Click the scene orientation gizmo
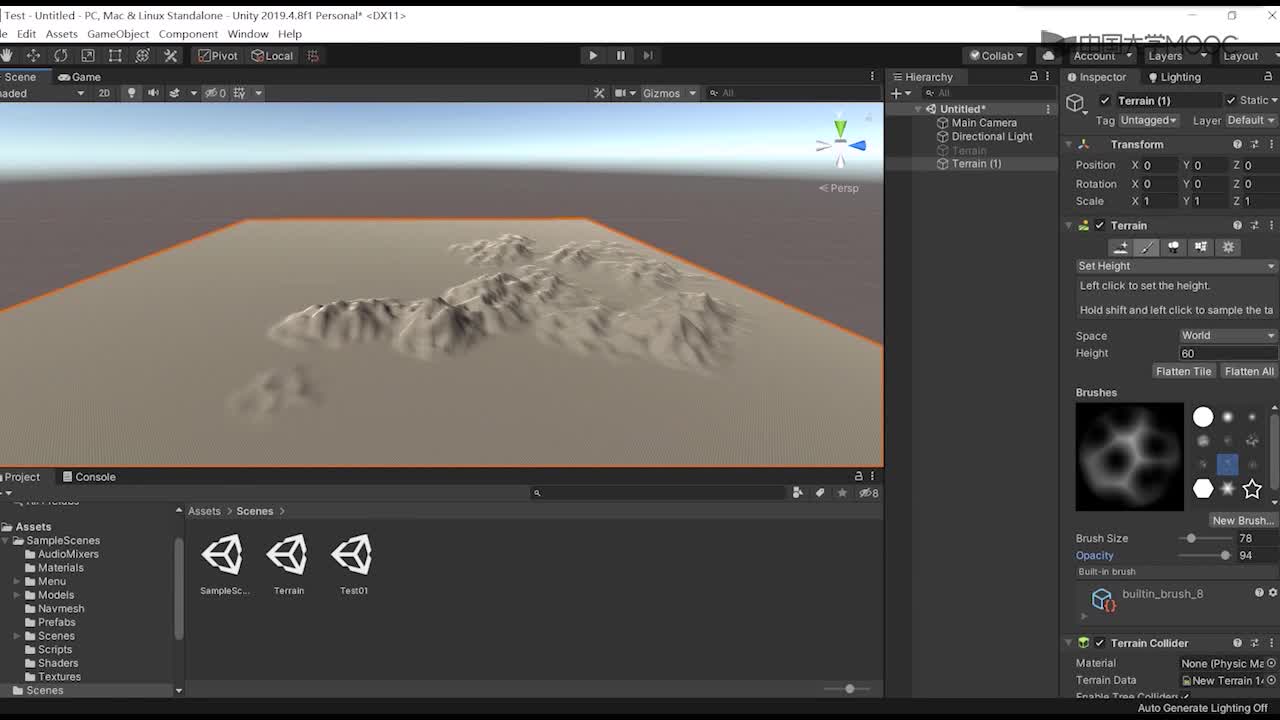Screen dimensions: 1280x720 tap(840, 144)
